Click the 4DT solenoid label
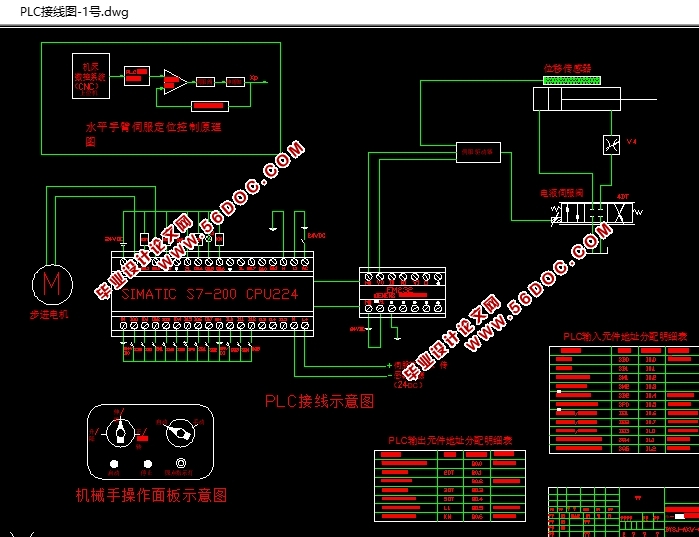The height and width of the screenshot is (537, 699). [x=622, y=197]
